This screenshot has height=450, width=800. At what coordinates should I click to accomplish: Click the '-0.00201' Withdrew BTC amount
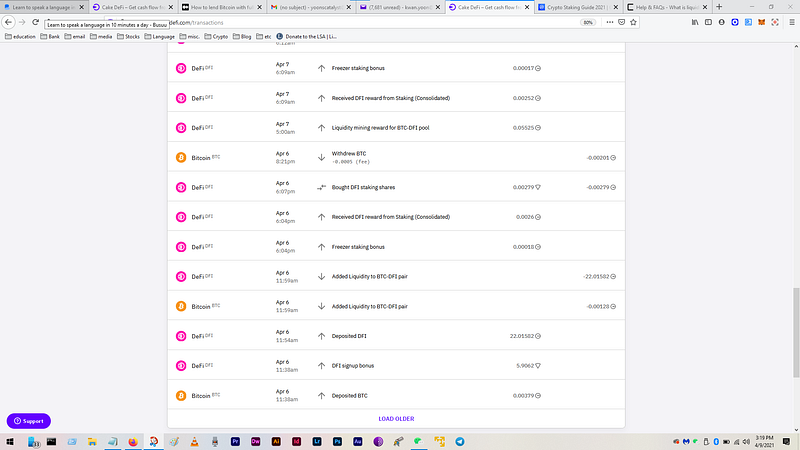pos(598,158)
